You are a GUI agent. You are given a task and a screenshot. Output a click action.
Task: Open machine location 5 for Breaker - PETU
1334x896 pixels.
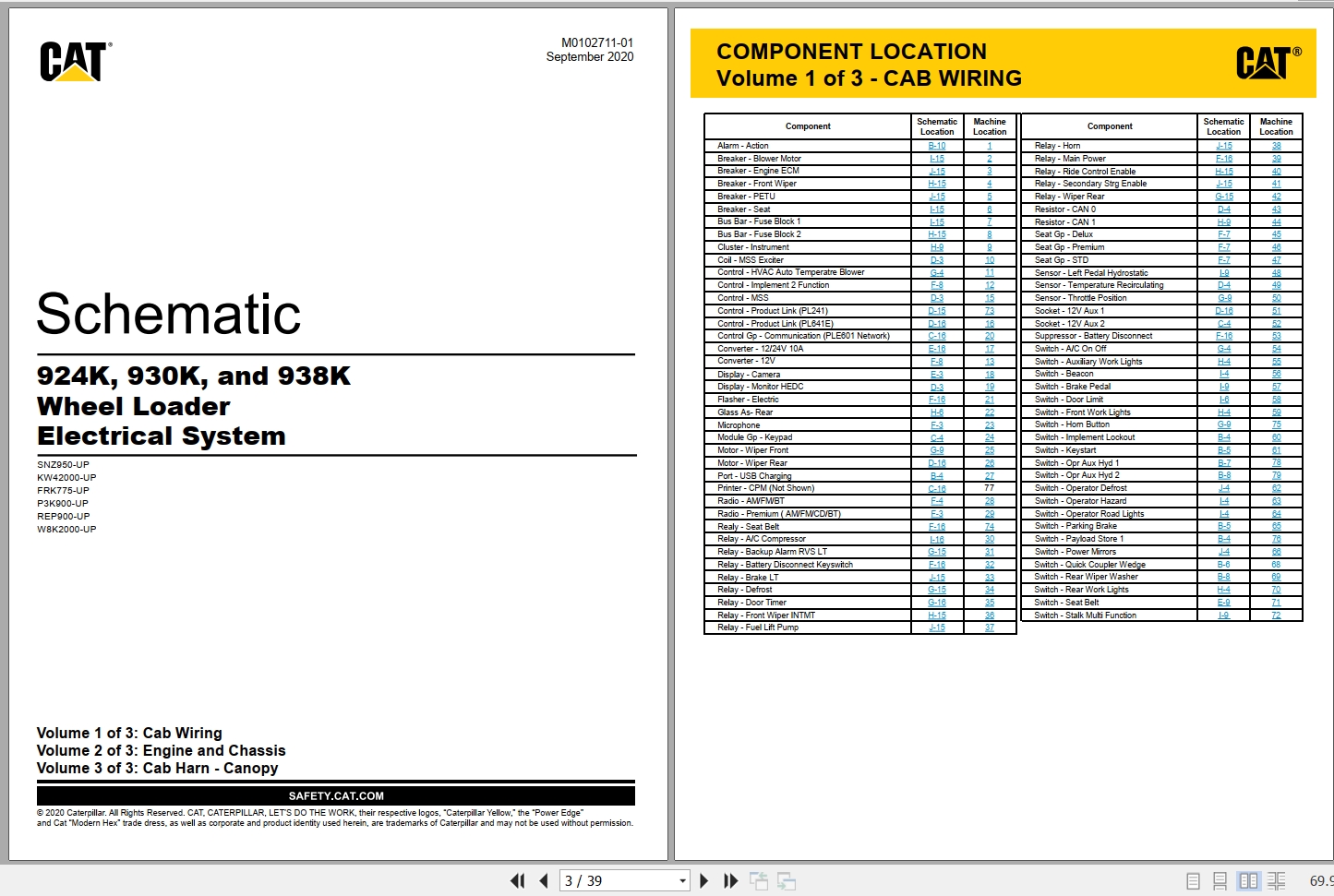click(x=989, y=197)
